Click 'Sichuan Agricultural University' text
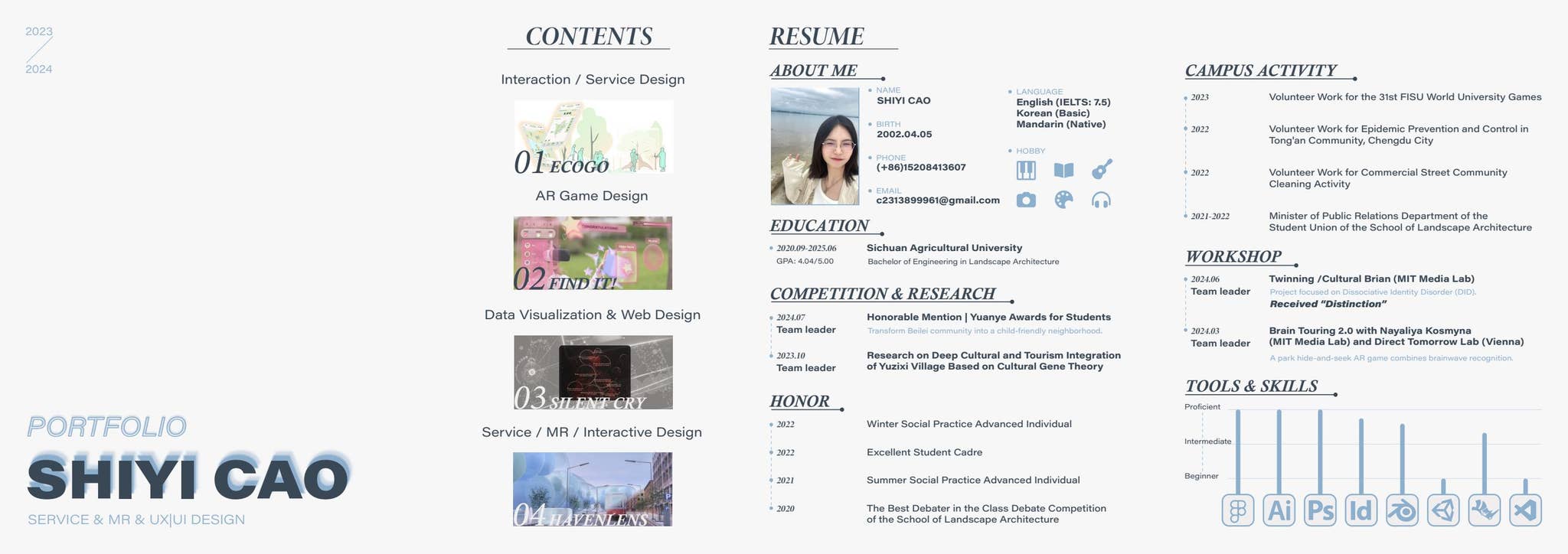Screen dimensions: 1568x554 [944, 248]
